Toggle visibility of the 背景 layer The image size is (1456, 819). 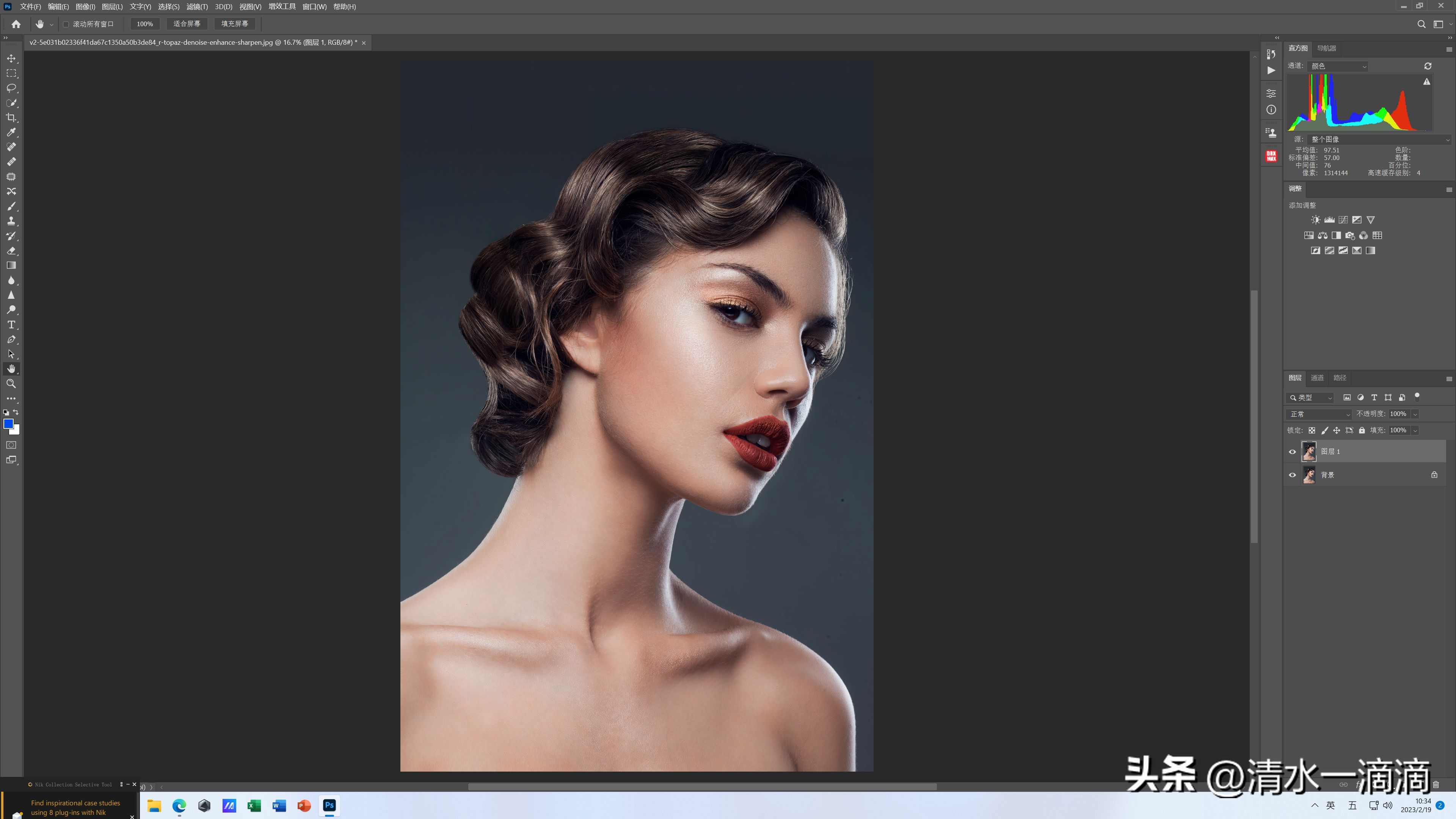[x=1292, y=475]
